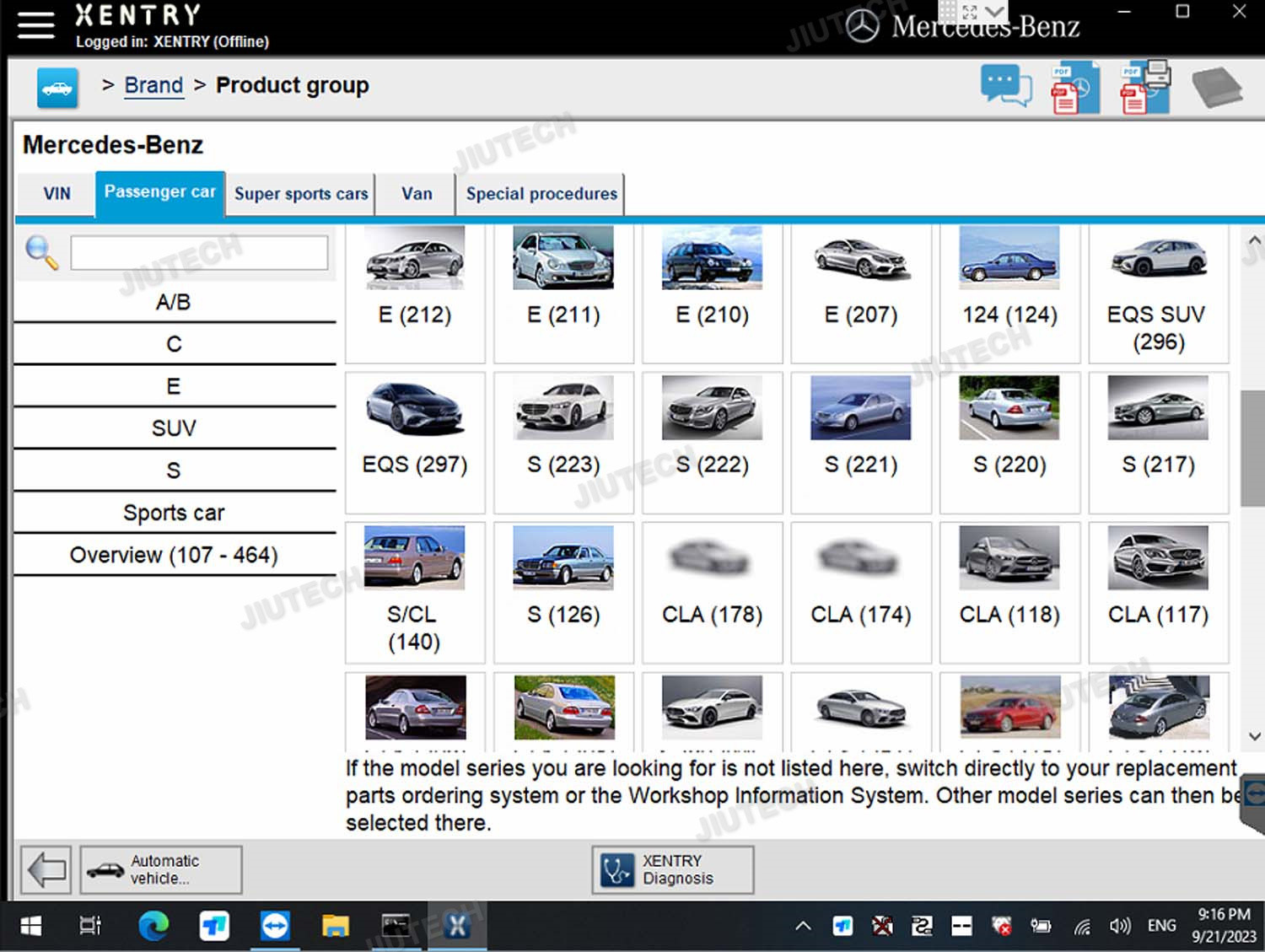Click into the model search field
The width and height of the screenshot is (1265, 952).
tap(199, 253)
